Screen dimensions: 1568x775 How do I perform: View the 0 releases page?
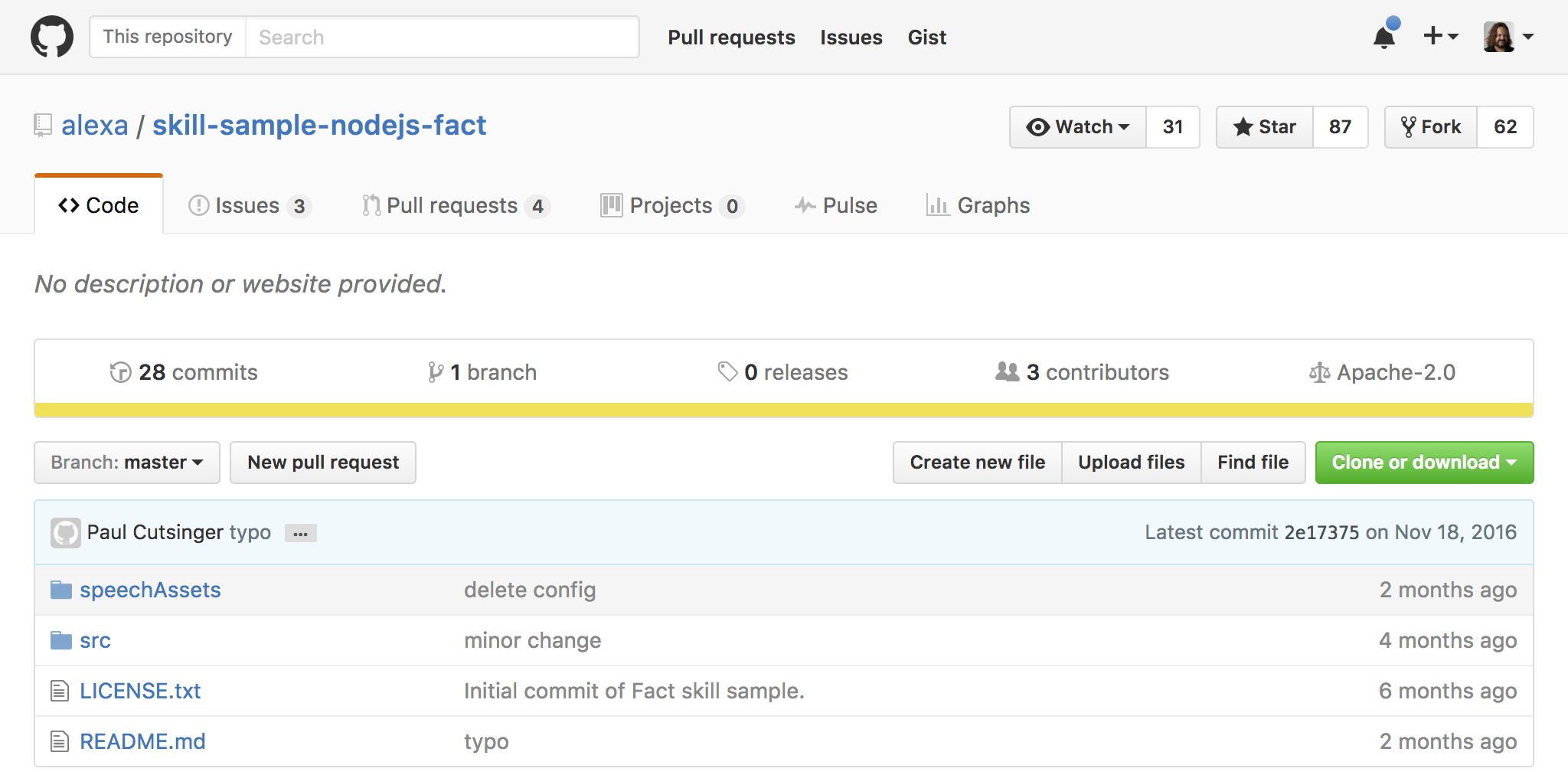[x=782, y=372]
